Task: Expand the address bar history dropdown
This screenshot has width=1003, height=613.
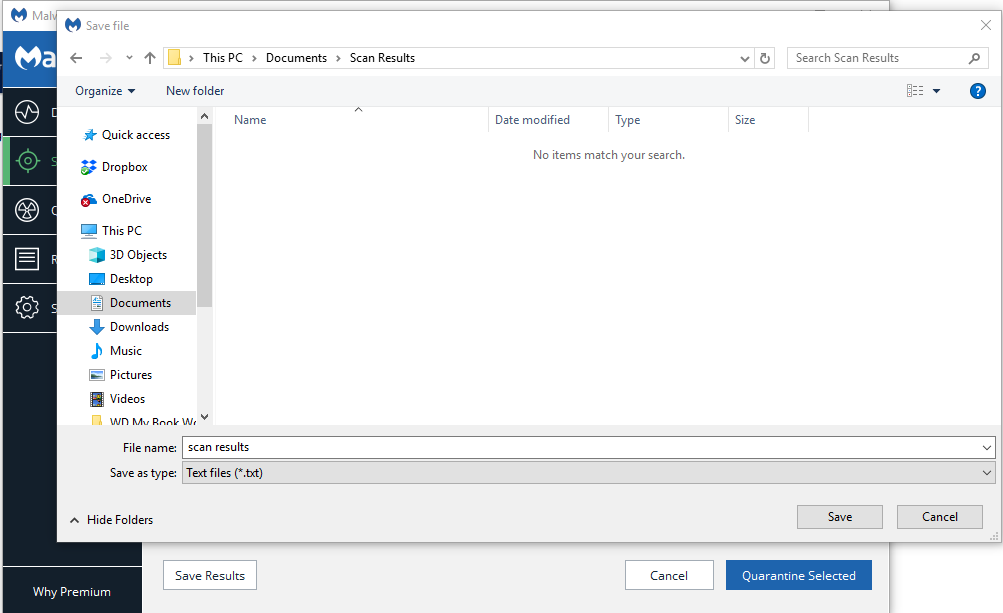Action: click(x=745, y=58)
